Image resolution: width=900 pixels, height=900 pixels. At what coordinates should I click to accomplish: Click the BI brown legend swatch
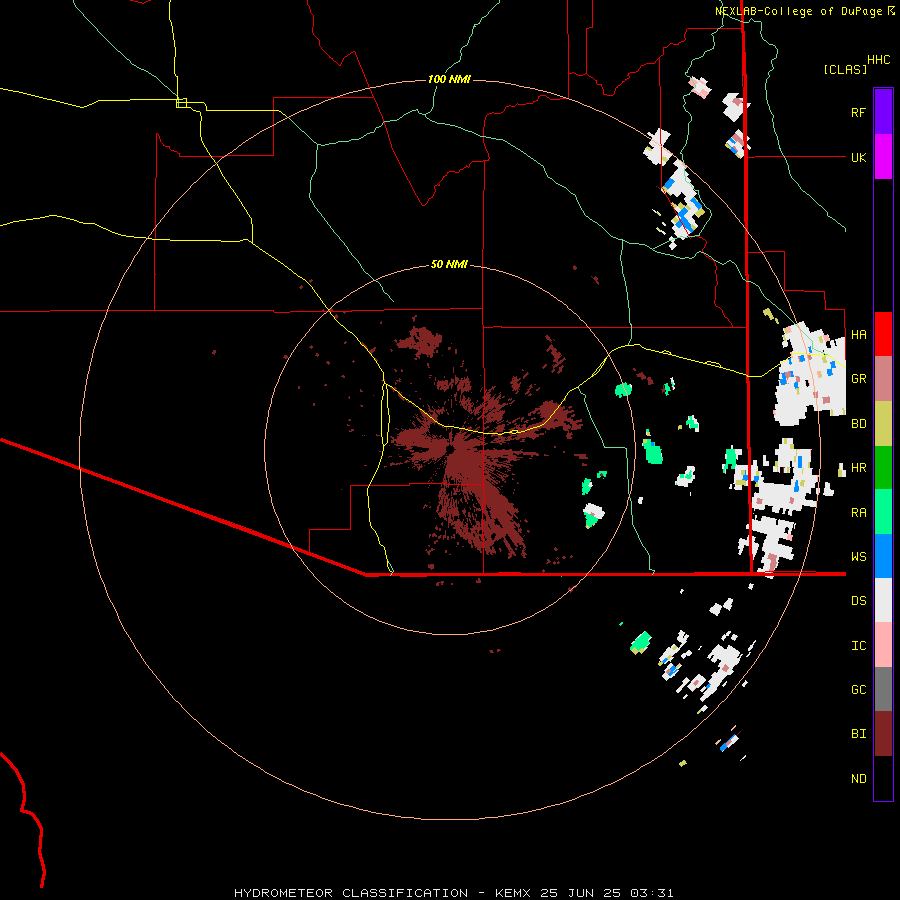[883, 734]
